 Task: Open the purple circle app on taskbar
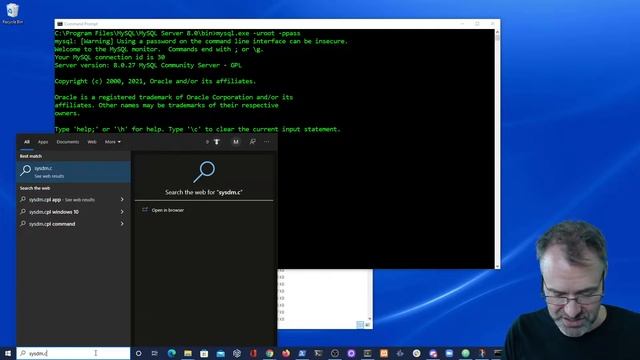pos(351,353)
